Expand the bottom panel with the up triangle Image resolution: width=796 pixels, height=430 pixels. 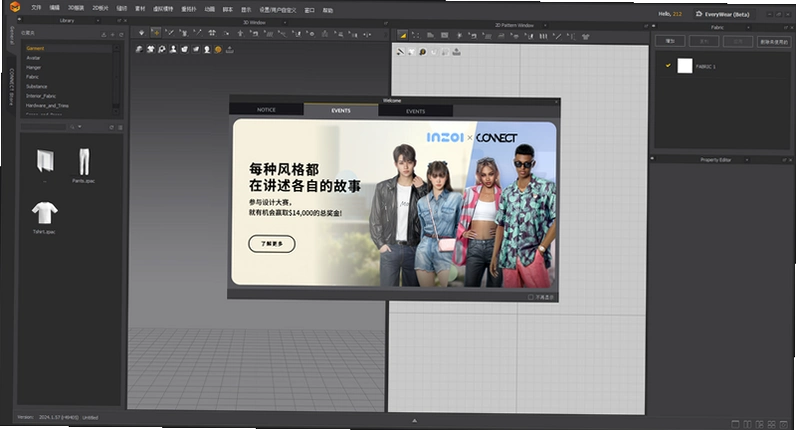click(x=414, y=421)
